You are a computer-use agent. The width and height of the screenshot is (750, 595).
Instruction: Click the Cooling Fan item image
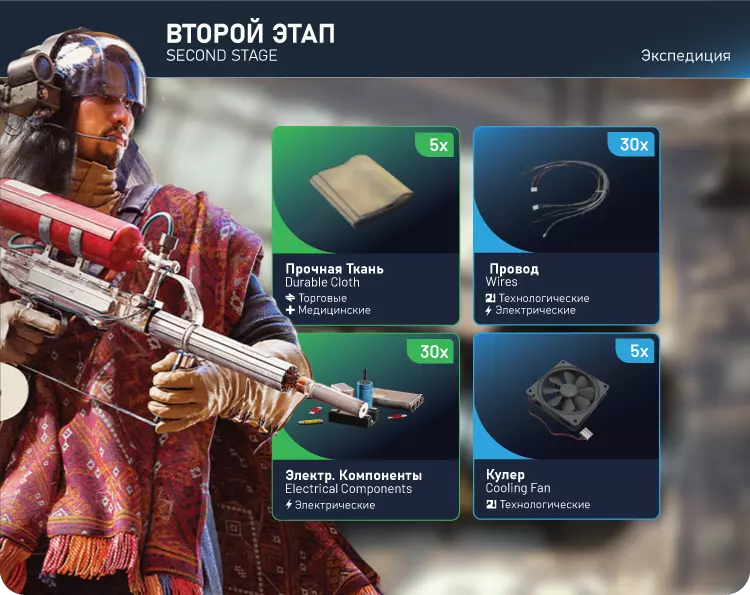pyautogui.click(x=567, y=400)
